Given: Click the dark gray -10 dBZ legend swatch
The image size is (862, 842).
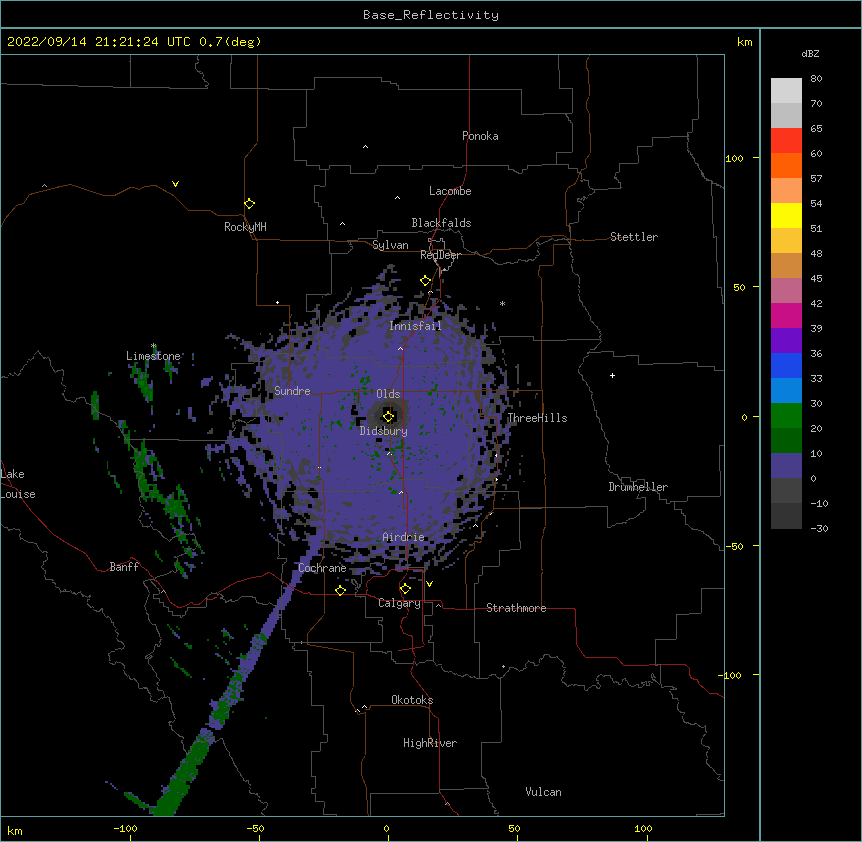Looking at the screenshot, I should pyautogui.click(x=786, y=516).
